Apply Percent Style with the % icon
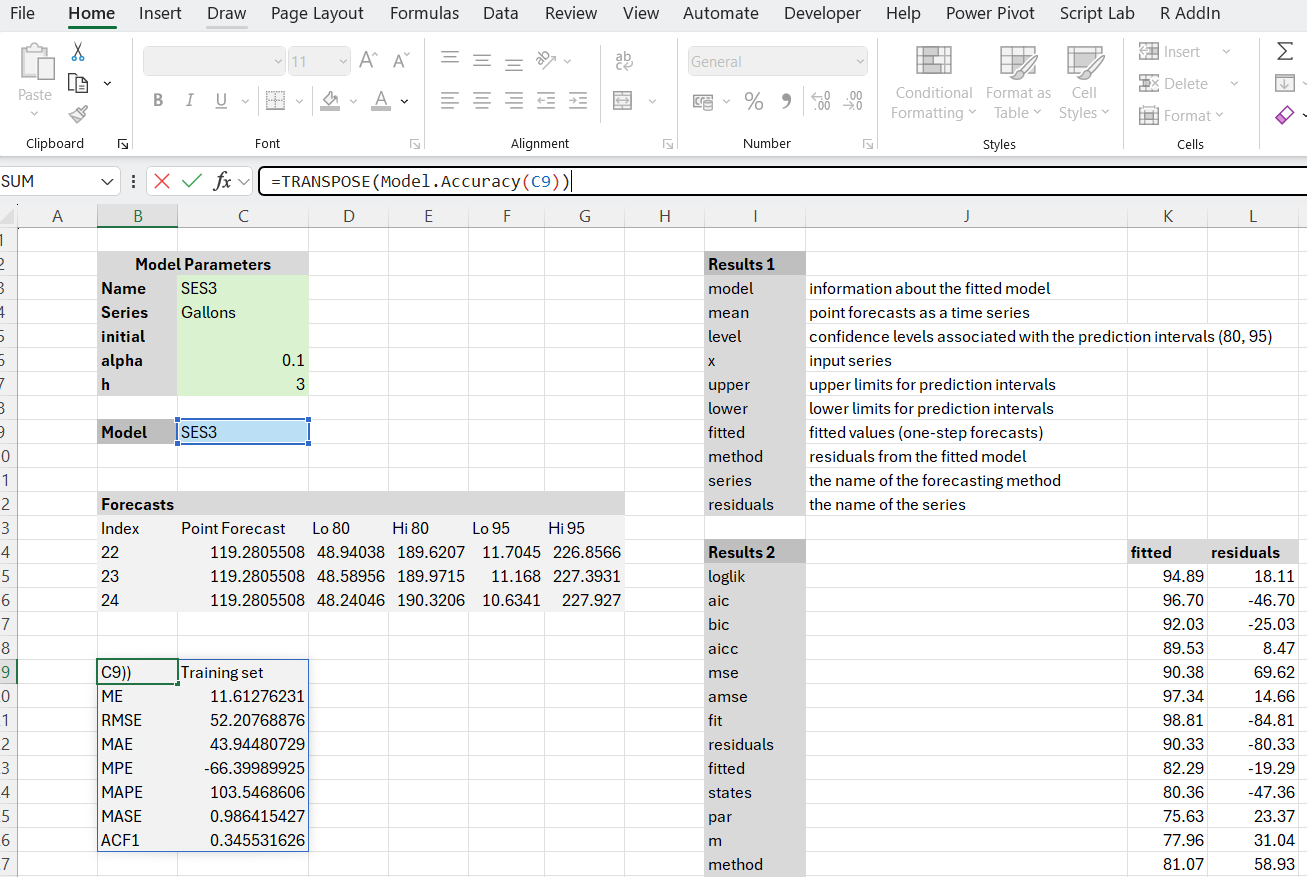The height and width of the screenshot is (877, 1307). pyautogui.click(x=754, y=101)
